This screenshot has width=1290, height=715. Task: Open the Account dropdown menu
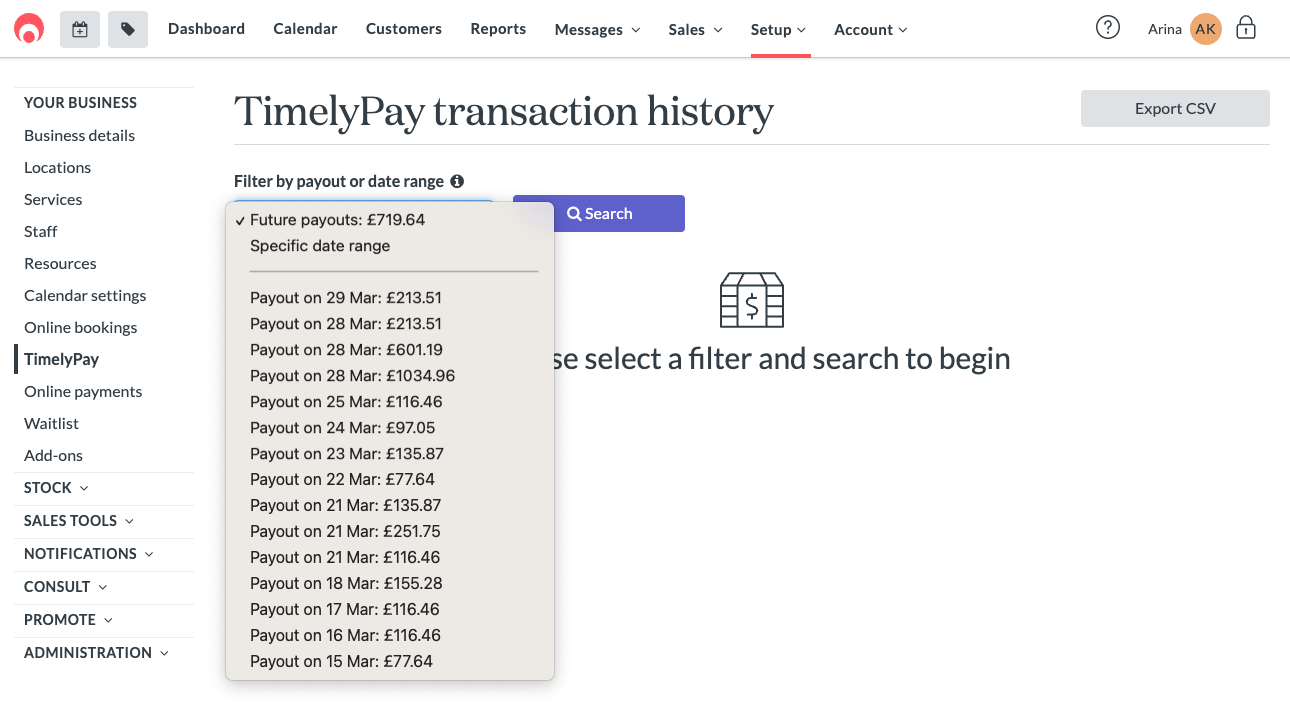(x=870, y=30)
